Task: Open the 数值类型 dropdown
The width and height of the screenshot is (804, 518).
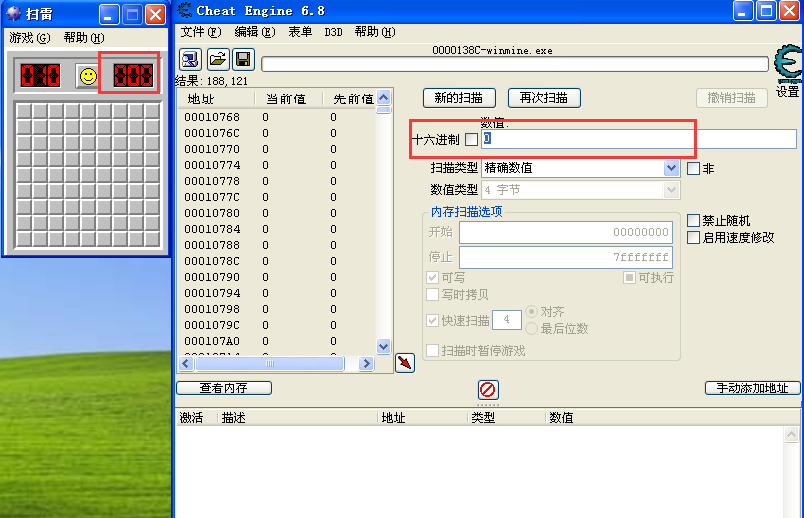Action: click(x=671, y=190)
